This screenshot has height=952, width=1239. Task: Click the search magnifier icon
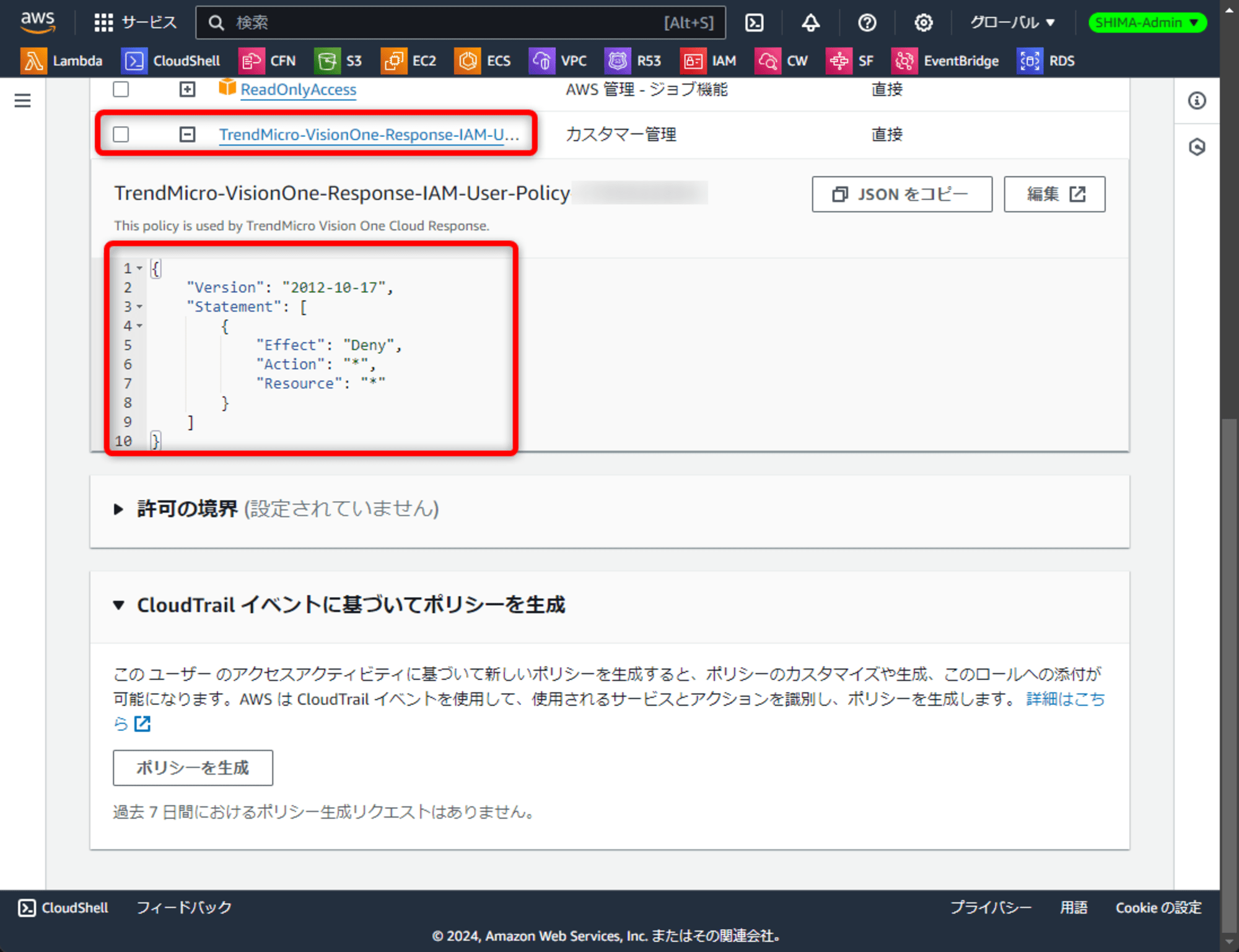(216, 23)
